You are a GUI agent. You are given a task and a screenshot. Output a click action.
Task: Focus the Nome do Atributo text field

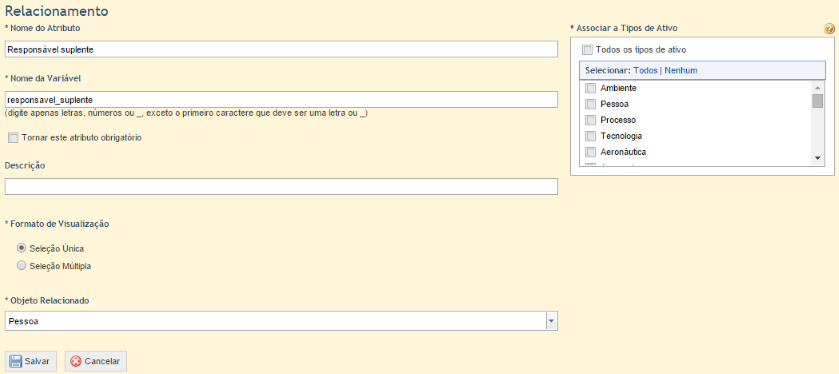[x=281, y=49]
